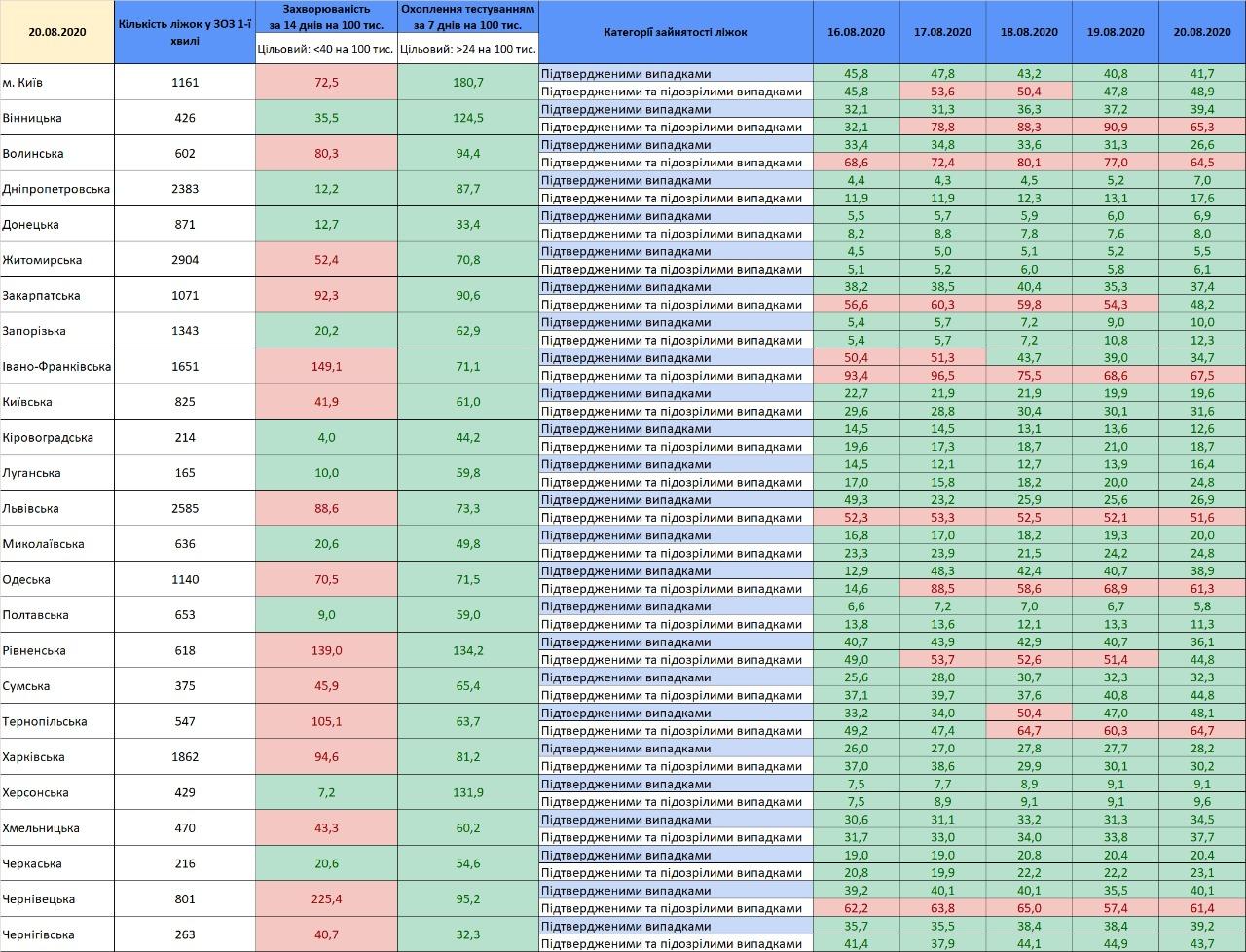This screenshot has height=952, width=1246.
Task: Click the 20.08.2020 date header cell
Action: point(56,32)
